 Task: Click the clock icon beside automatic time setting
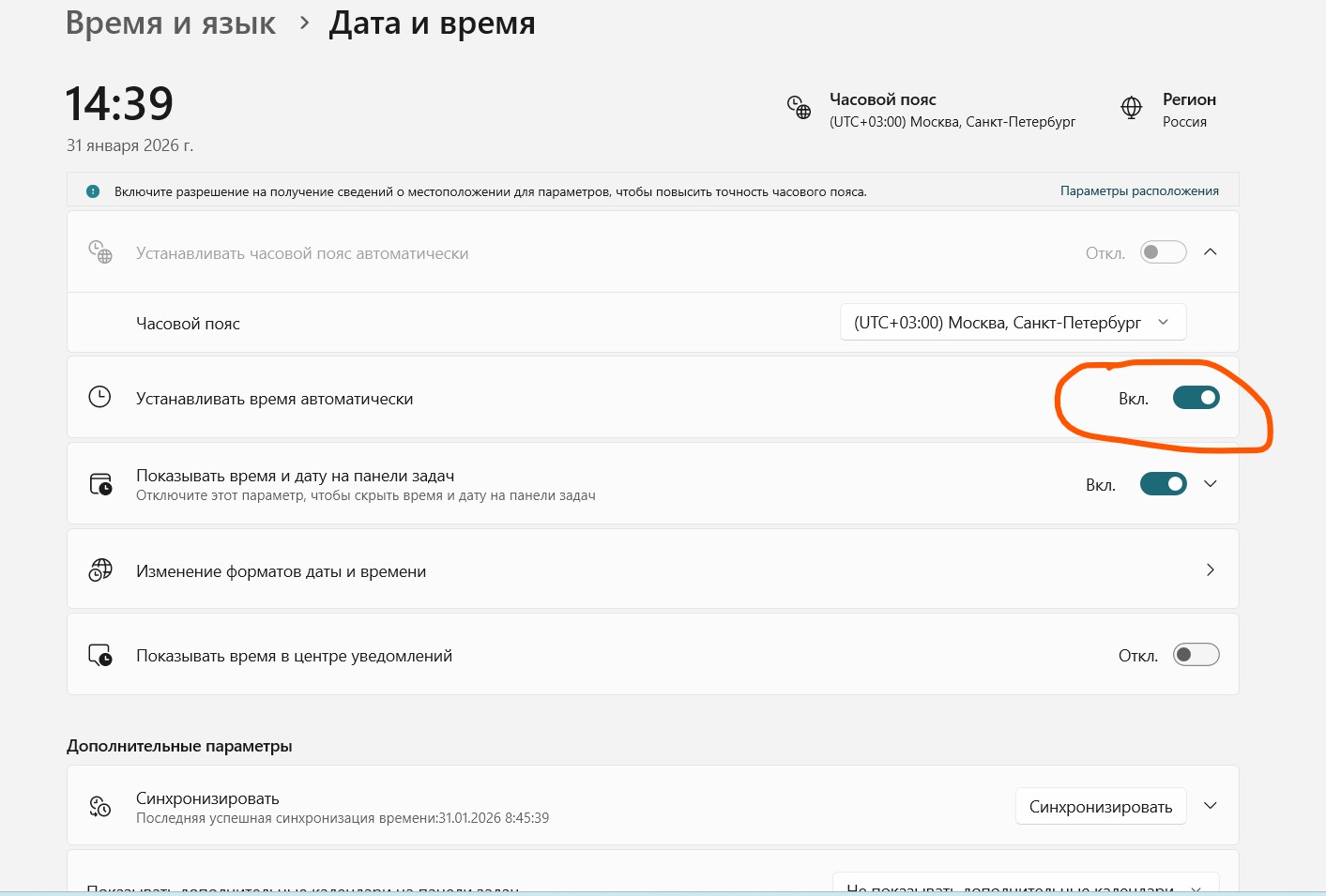click(99, 397)
